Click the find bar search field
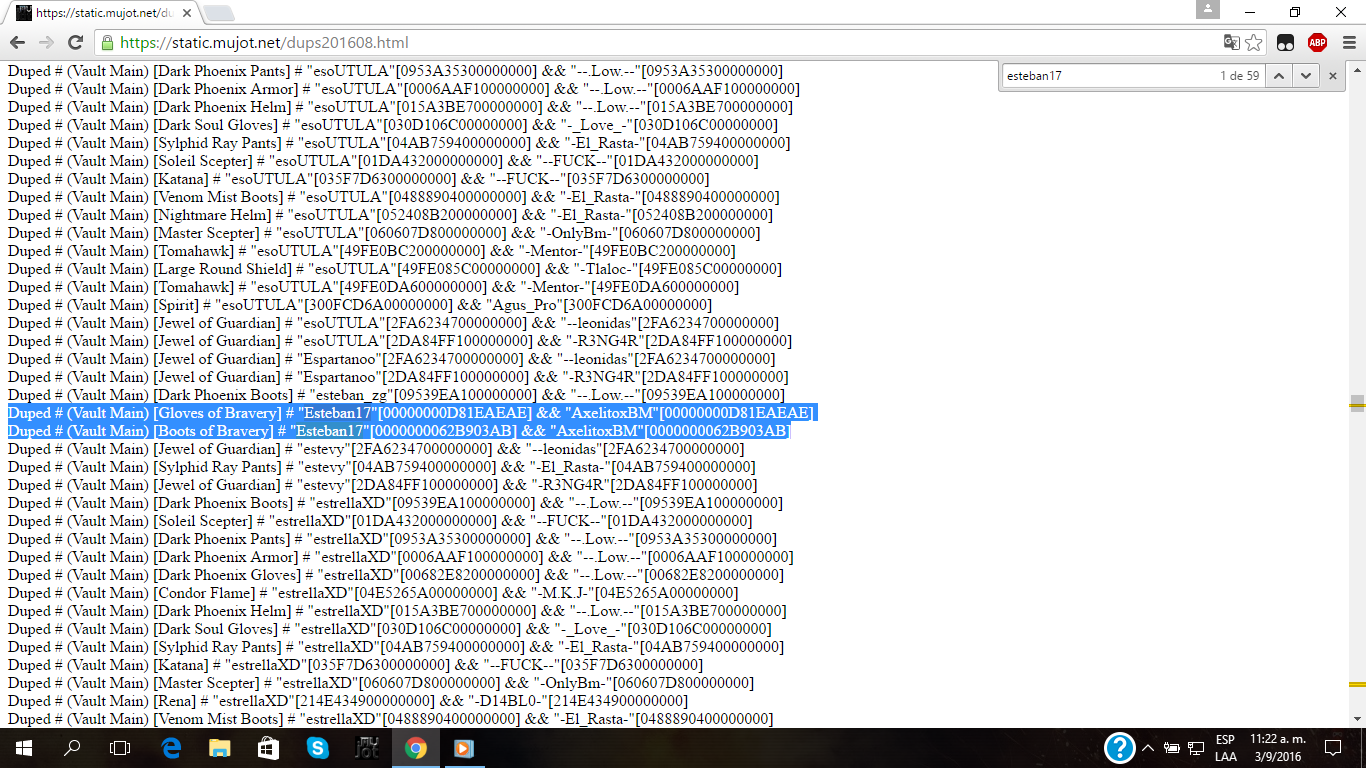Image resolution: width=1366 pixels, height=768 pixels. point(1100,76)
